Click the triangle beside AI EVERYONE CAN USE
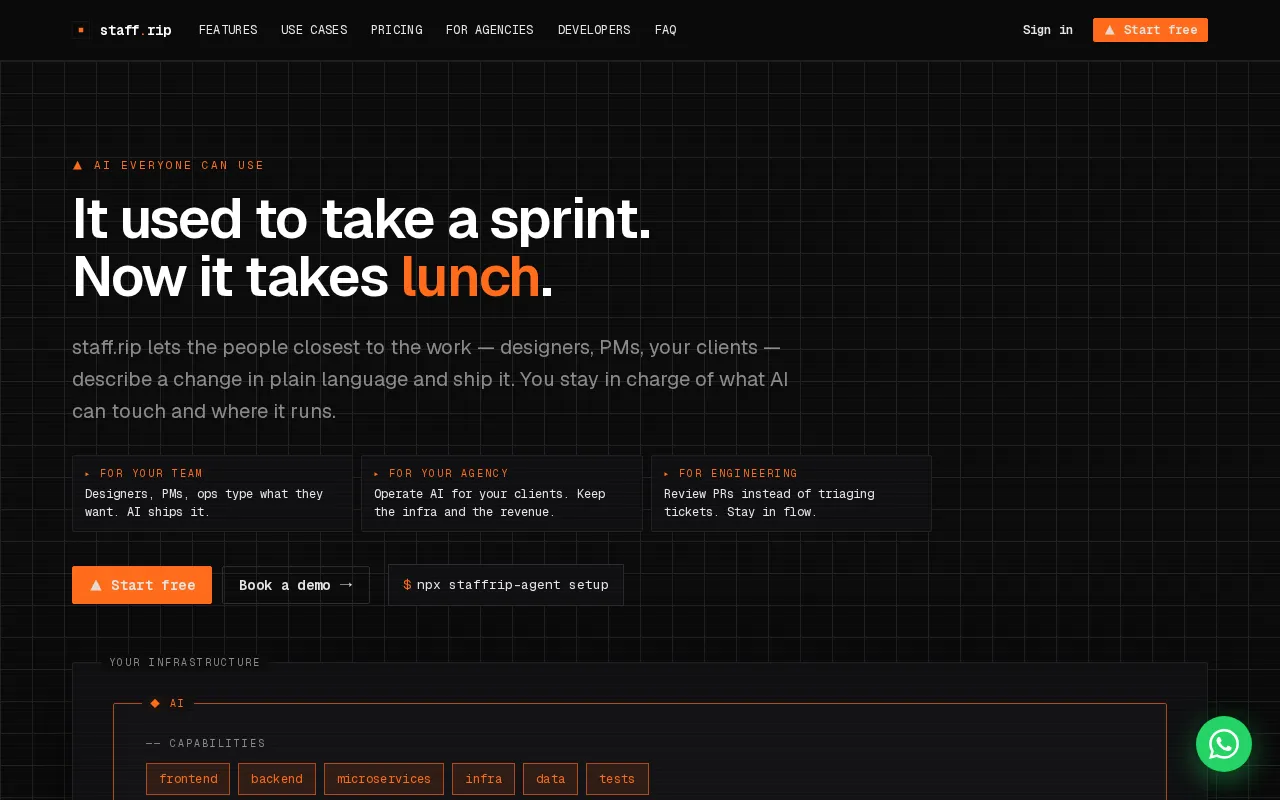The image size is (1280, 800). (78, 166)
